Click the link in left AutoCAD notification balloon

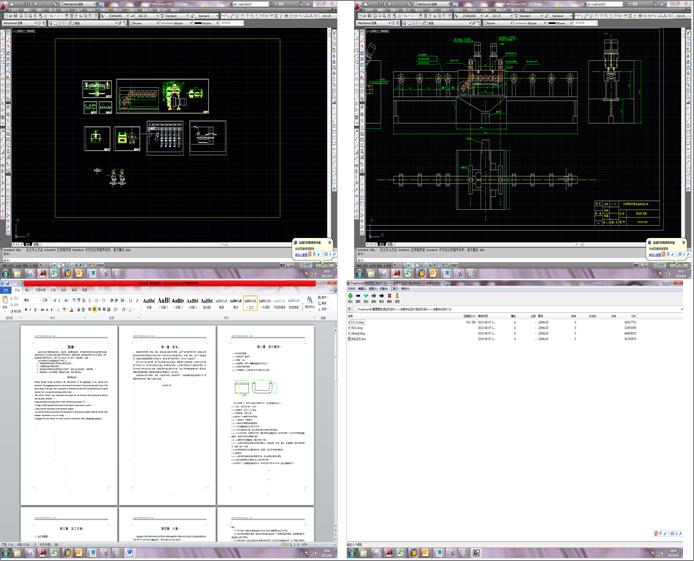[x=301, y=254]
